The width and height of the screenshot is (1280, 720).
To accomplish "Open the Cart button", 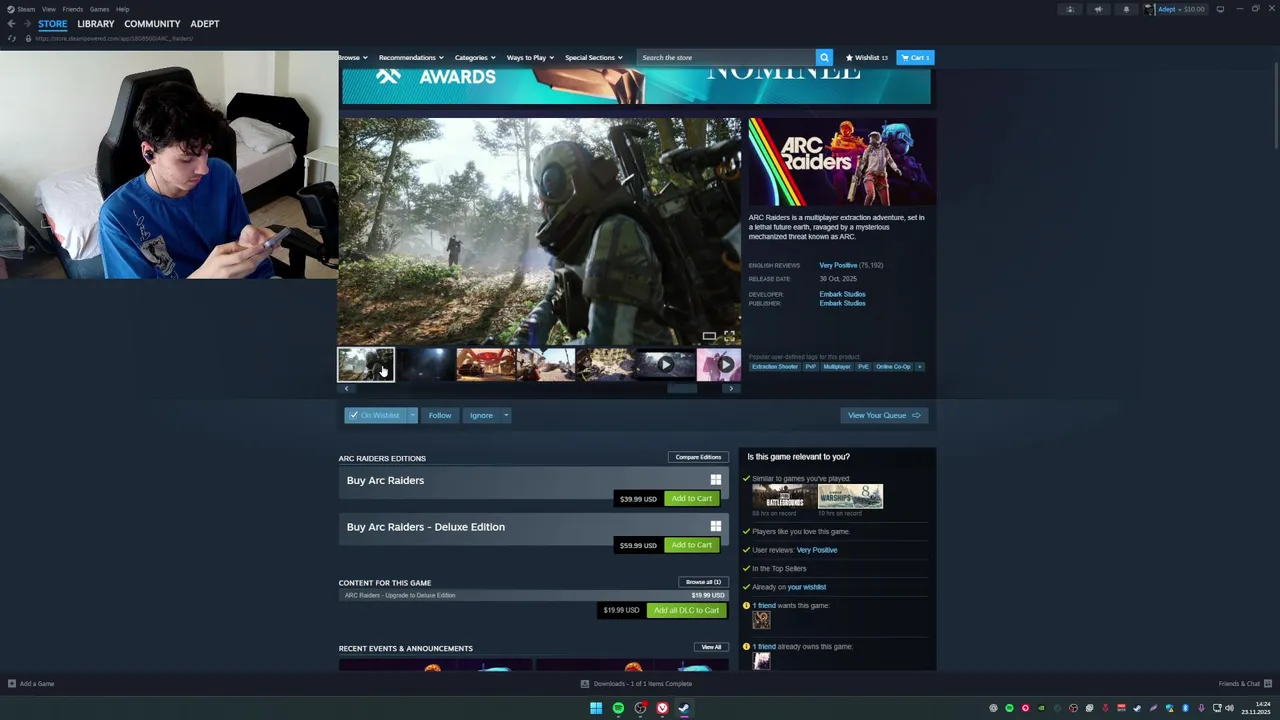I will pos(915,57).
